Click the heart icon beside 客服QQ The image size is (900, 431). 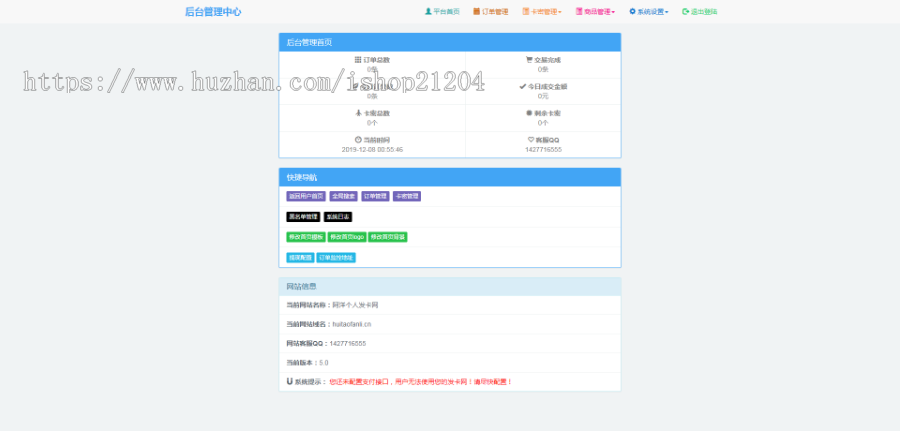(531, 139)
